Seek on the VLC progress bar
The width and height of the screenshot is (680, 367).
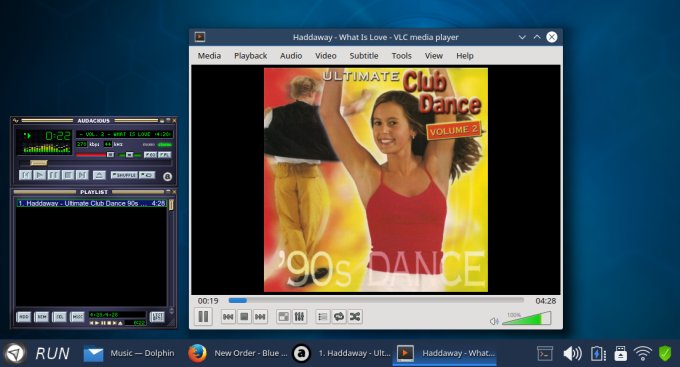click(x=376, y=300)
